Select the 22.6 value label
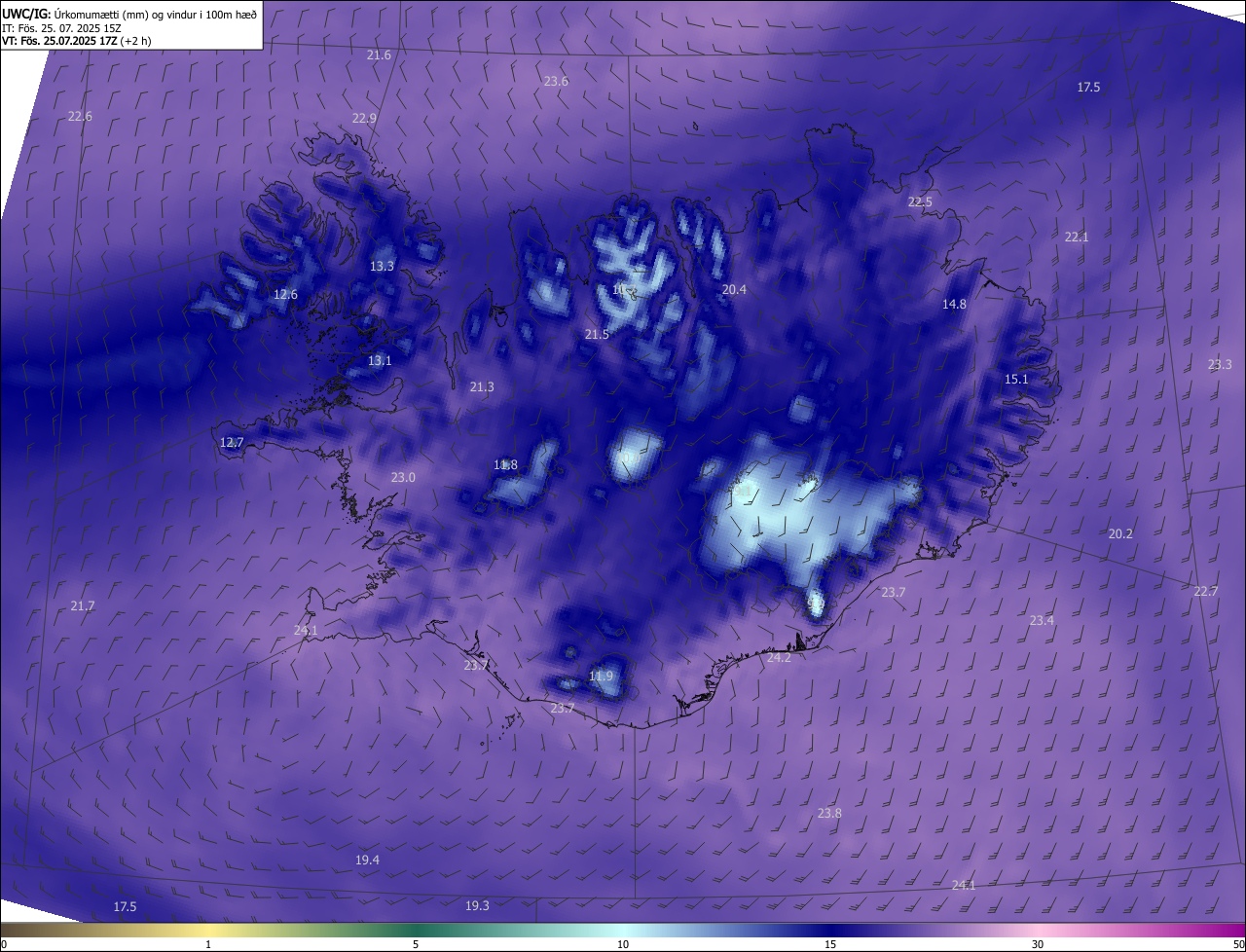This screenshot has height=952, width=1246. [x=80, y=117]
